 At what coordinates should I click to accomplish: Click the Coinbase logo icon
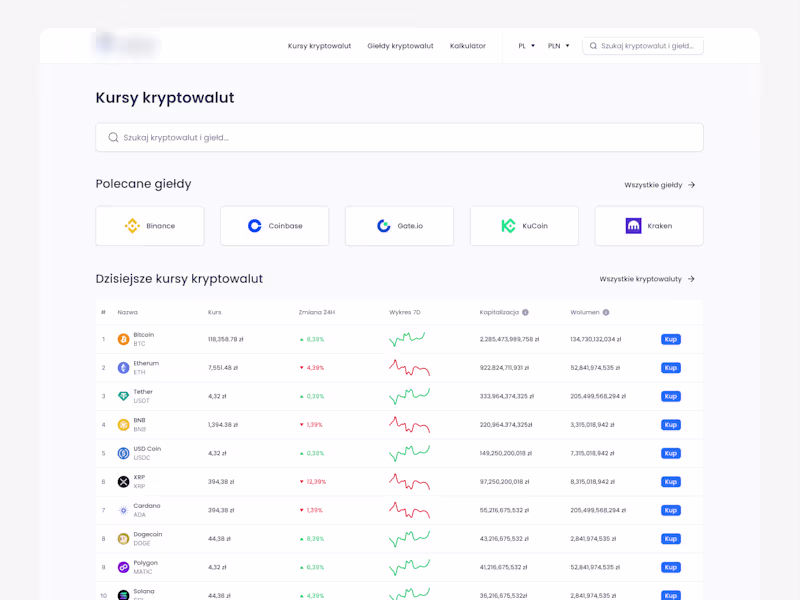255,226
